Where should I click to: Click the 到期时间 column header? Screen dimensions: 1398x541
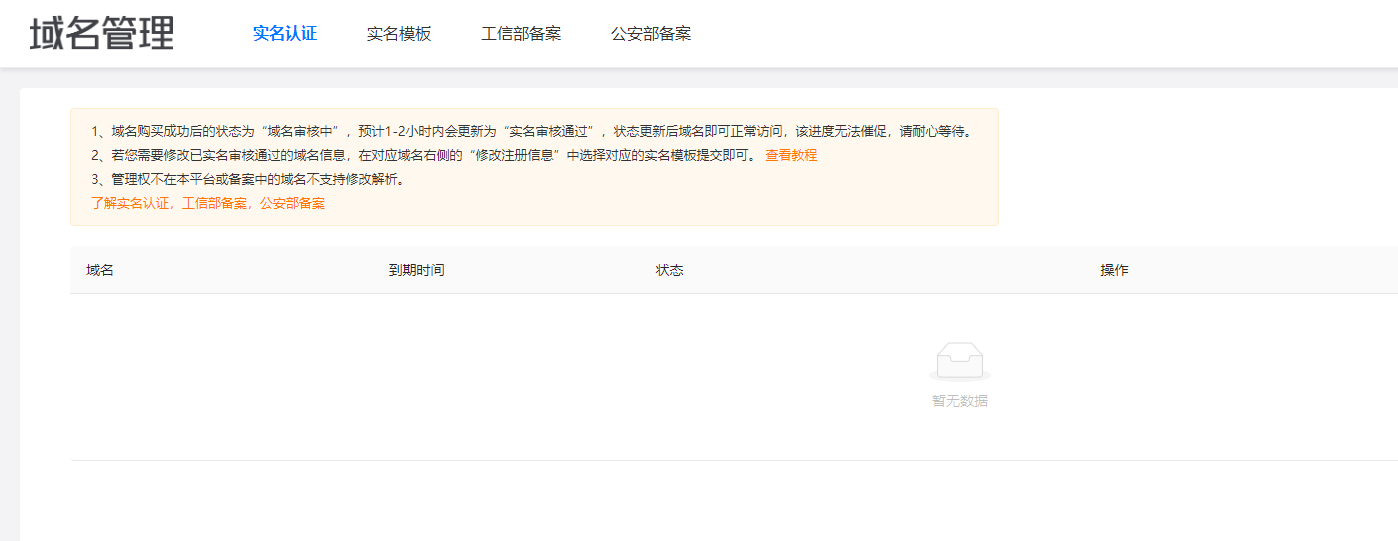click(417, 270)
